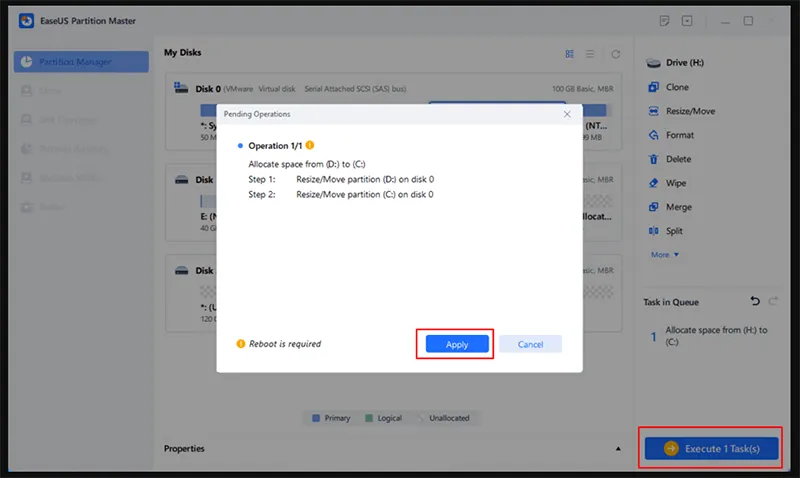Expand the More actions dropdown
This screenshot has width=800, height=478.
click(x=665, y=255)
